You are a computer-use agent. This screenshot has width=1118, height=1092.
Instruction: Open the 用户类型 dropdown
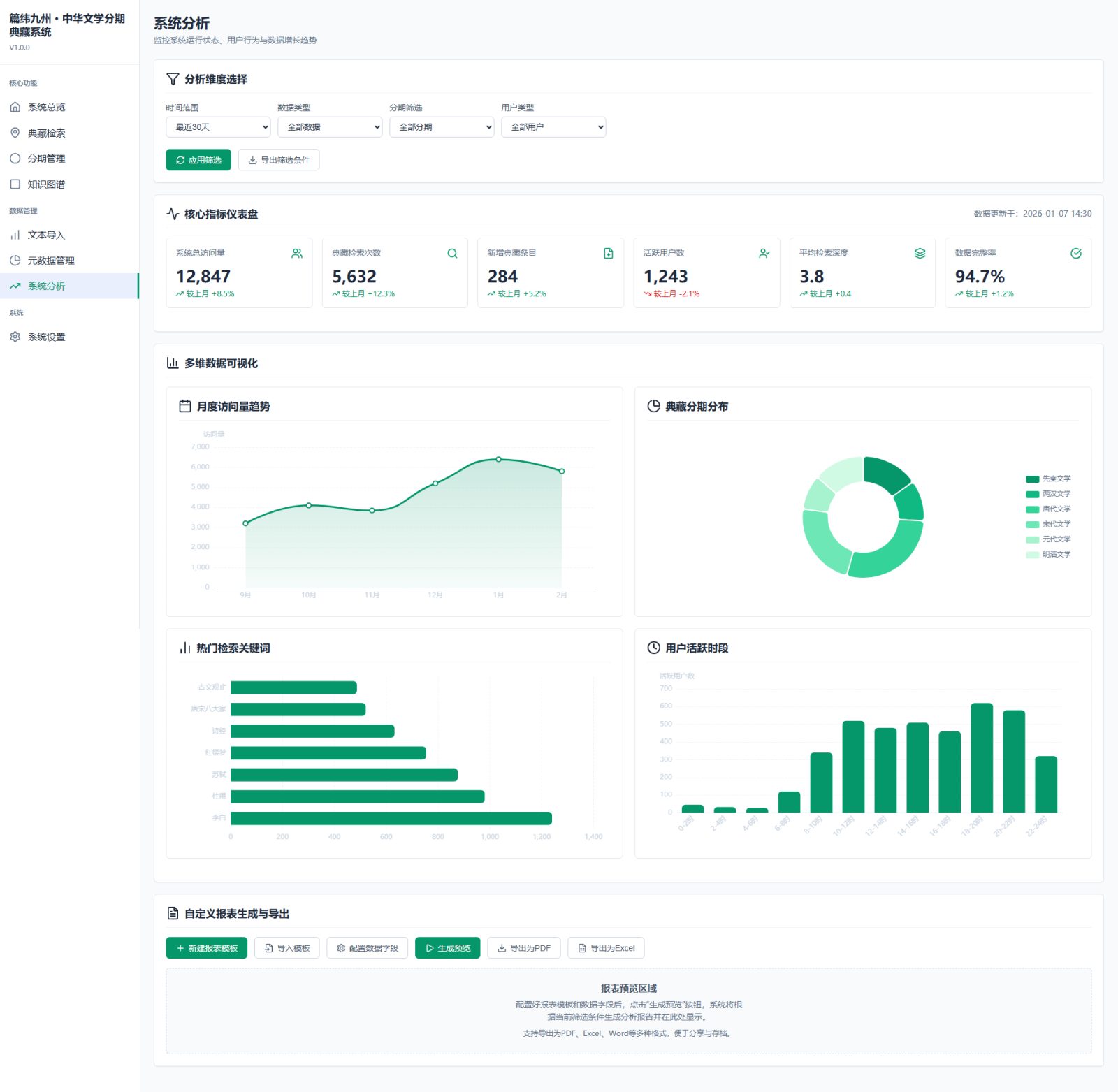tap(553, 127)
